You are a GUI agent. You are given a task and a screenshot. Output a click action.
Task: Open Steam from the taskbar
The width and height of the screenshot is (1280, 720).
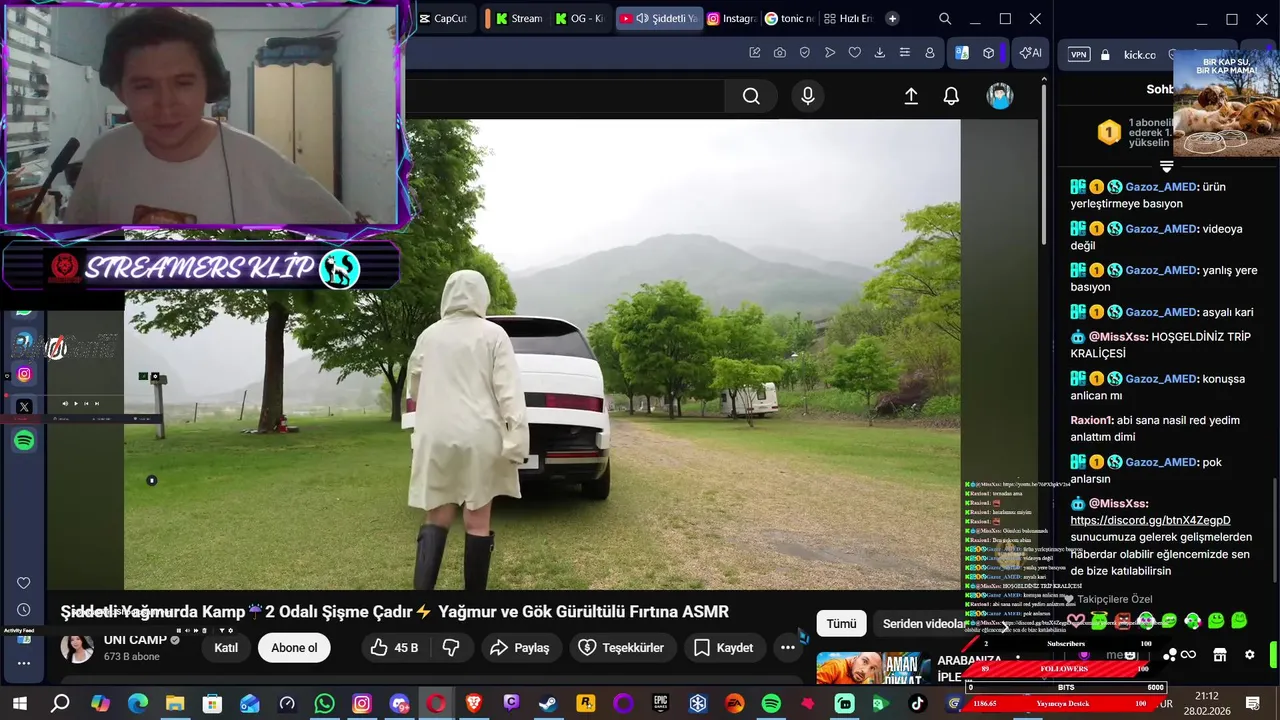[x=548, y=704]
